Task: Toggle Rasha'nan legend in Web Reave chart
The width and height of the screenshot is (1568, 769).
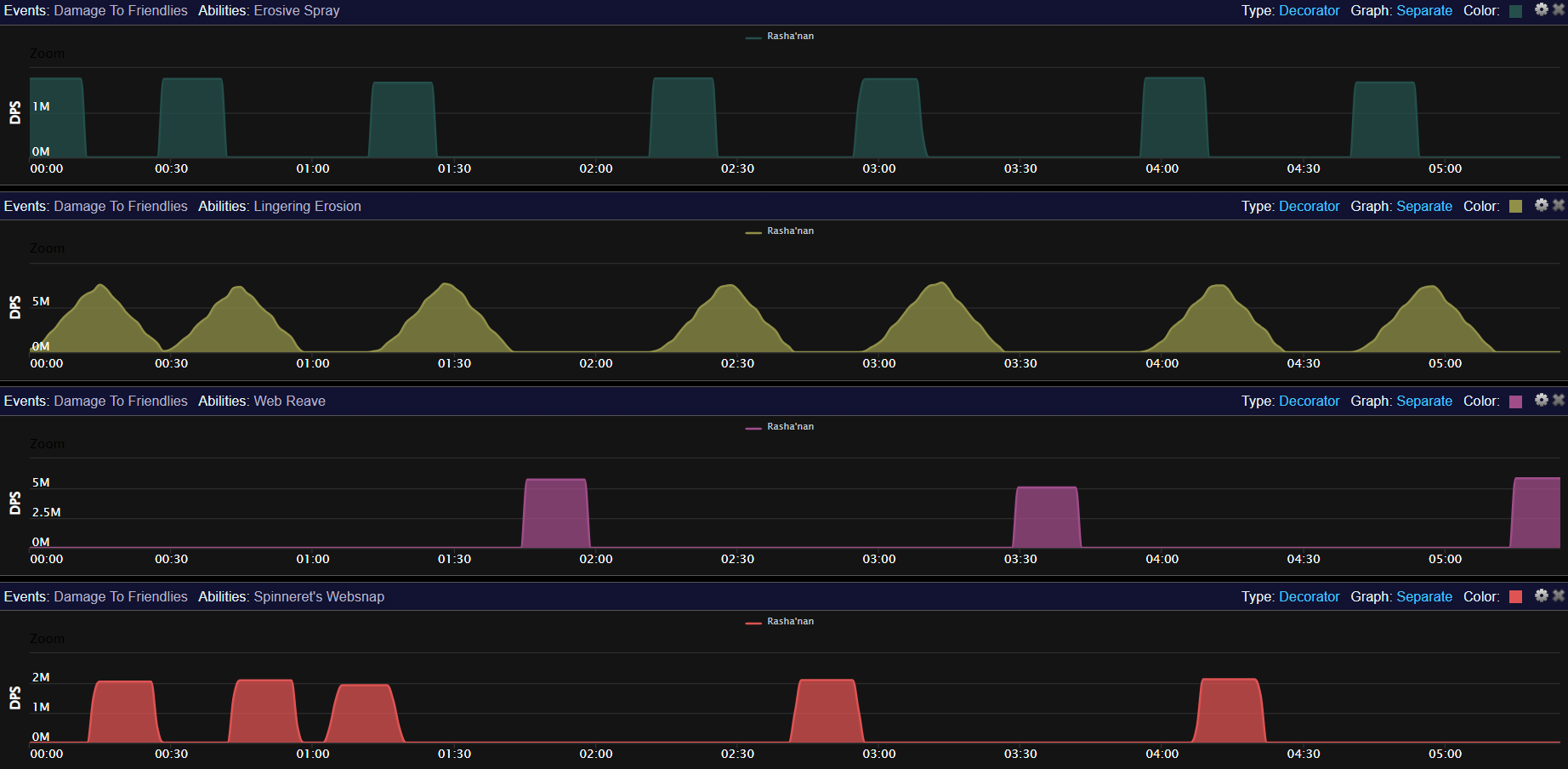Action: tap(780, 427)
